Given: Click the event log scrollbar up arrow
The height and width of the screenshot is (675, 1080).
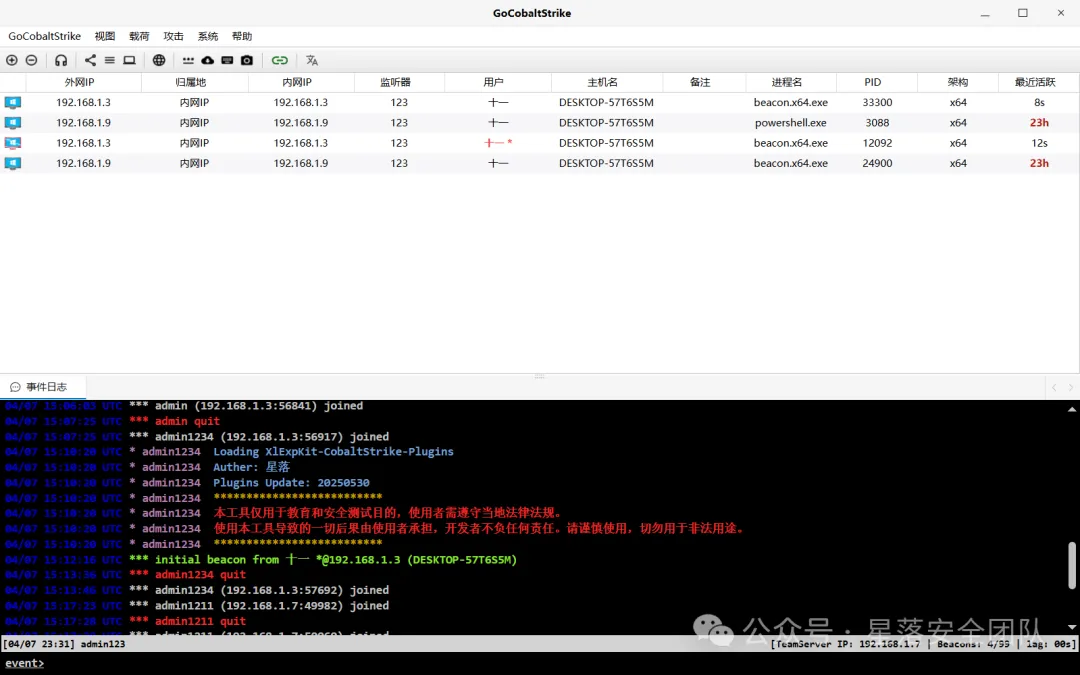Looking at the screenshot, I should point(1072,409).
